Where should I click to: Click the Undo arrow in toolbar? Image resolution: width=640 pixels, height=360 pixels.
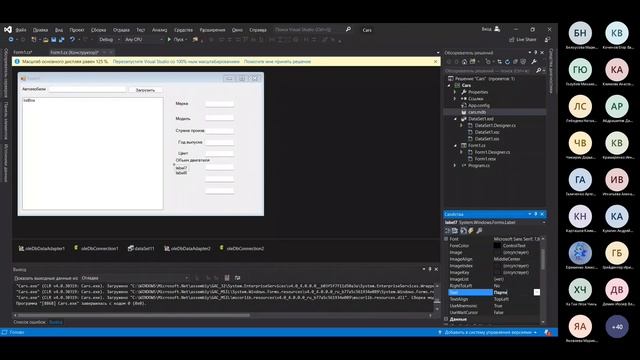[72, 40]
